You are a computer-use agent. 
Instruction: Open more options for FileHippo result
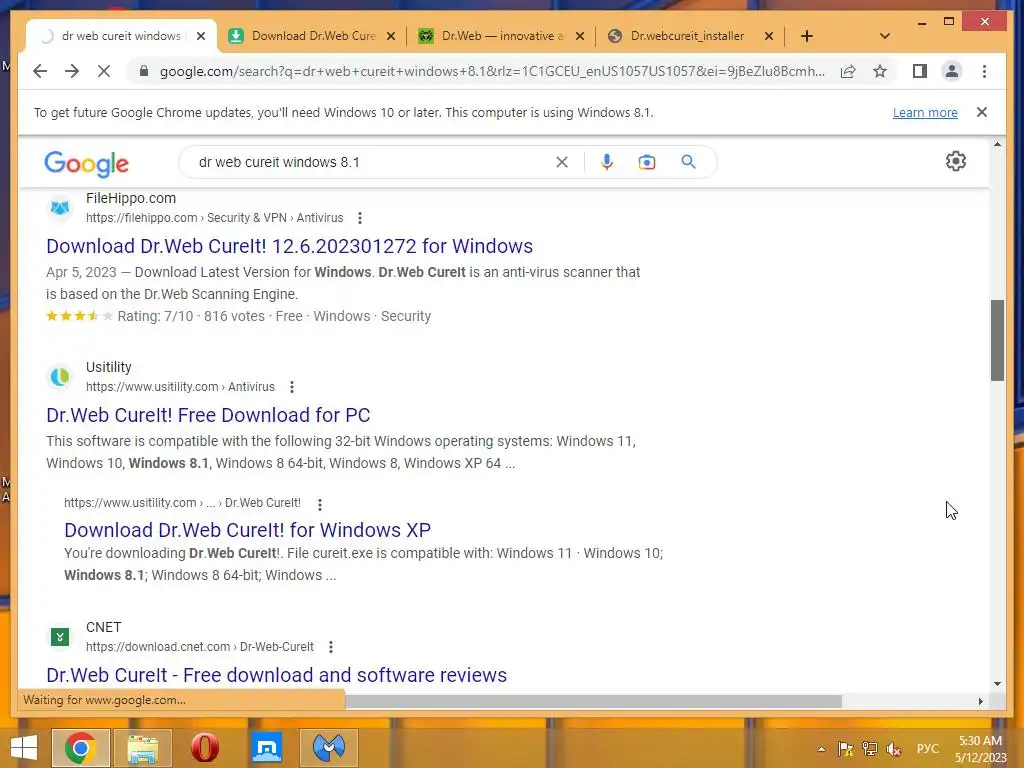click(x=360, y=218)
